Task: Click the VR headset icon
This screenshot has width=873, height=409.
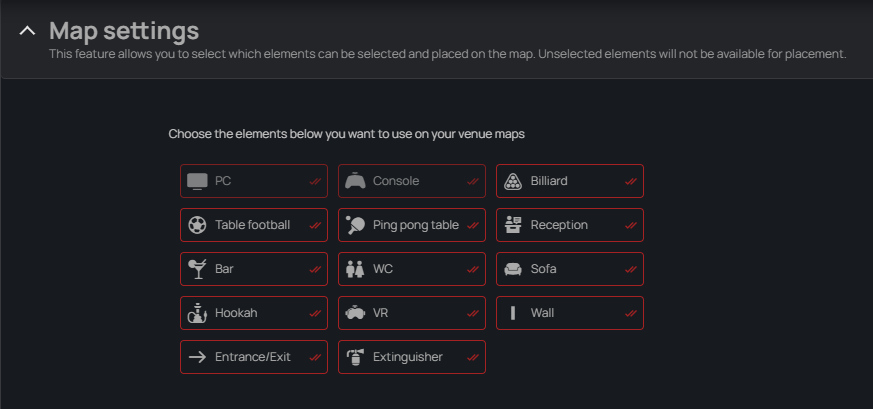Action: [355, 313]
